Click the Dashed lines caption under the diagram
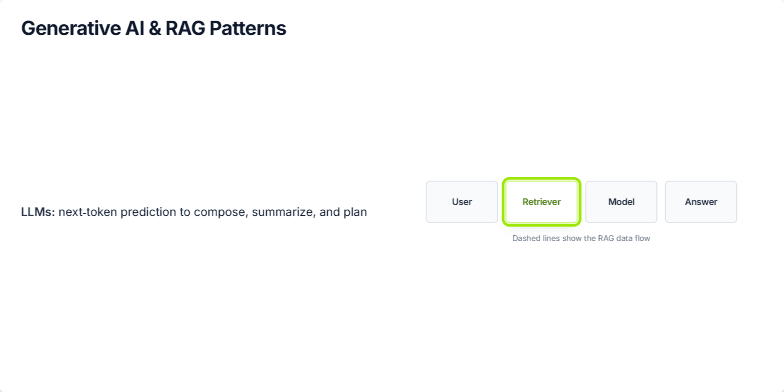This screenshot has height=392, width=784. click(581, 238)
